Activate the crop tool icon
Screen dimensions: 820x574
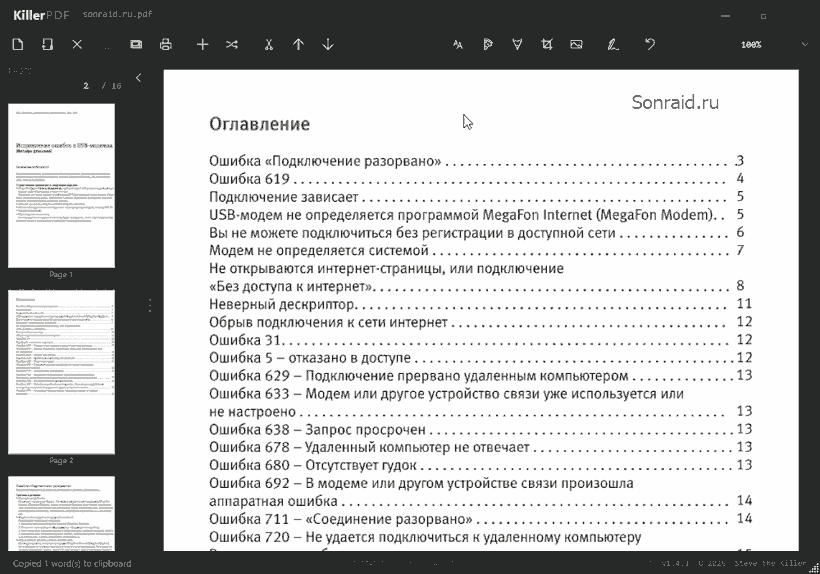coord(547,44)
